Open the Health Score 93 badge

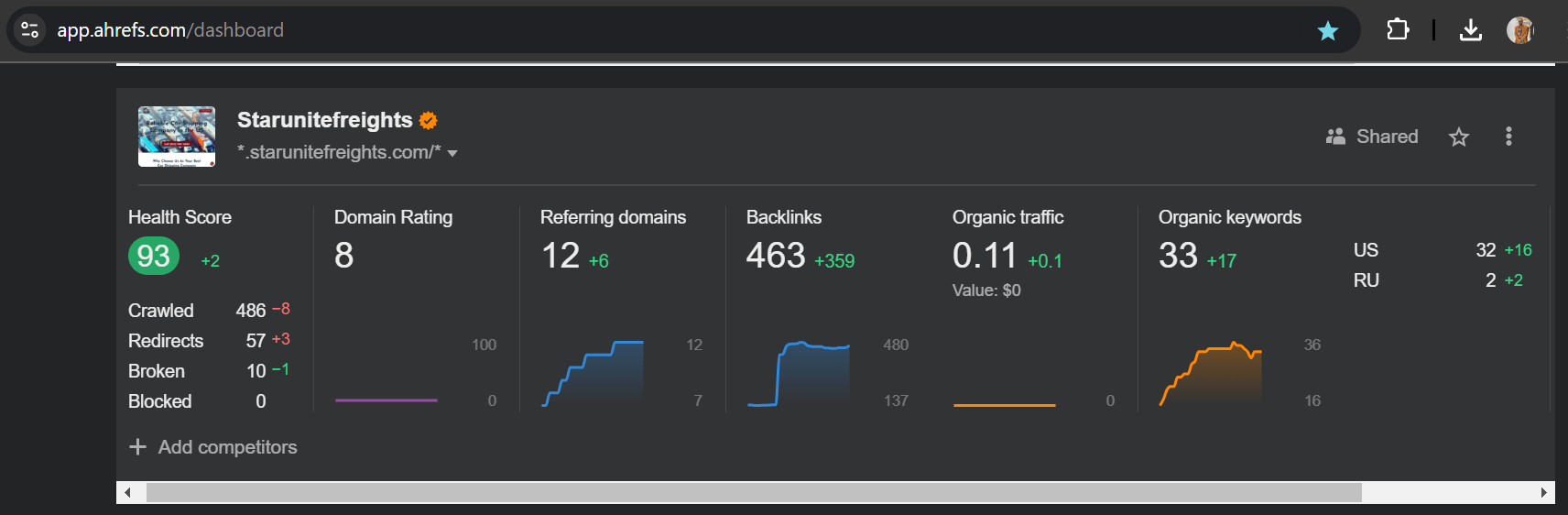[x=154, y=256]
